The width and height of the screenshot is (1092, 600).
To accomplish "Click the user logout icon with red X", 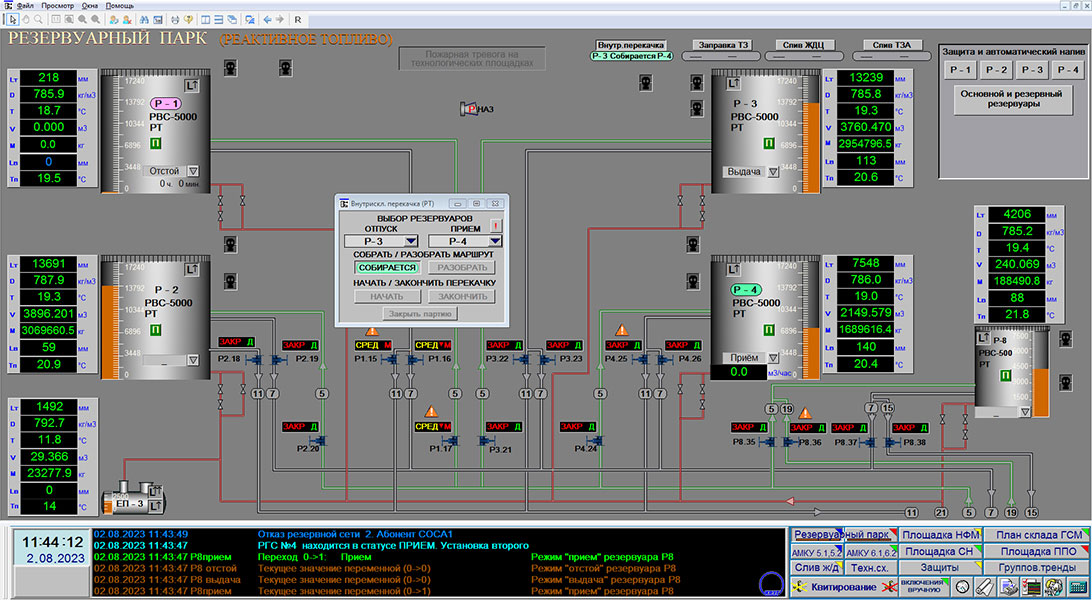I will tap(127, 19).
